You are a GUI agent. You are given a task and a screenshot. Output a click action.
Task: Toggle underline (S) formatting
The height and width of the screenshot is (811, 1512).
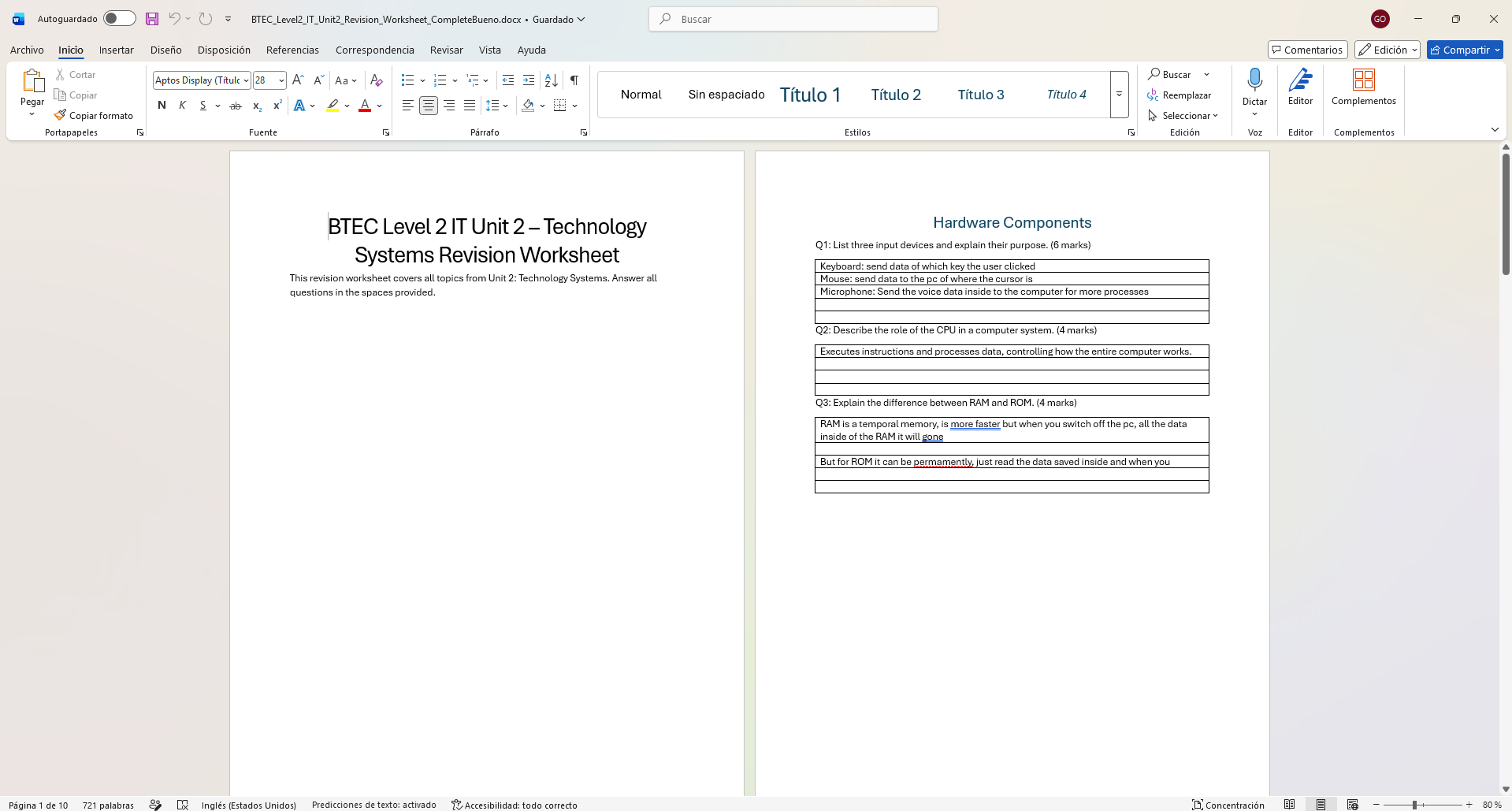pyautogui.click(x=202, y=105)
